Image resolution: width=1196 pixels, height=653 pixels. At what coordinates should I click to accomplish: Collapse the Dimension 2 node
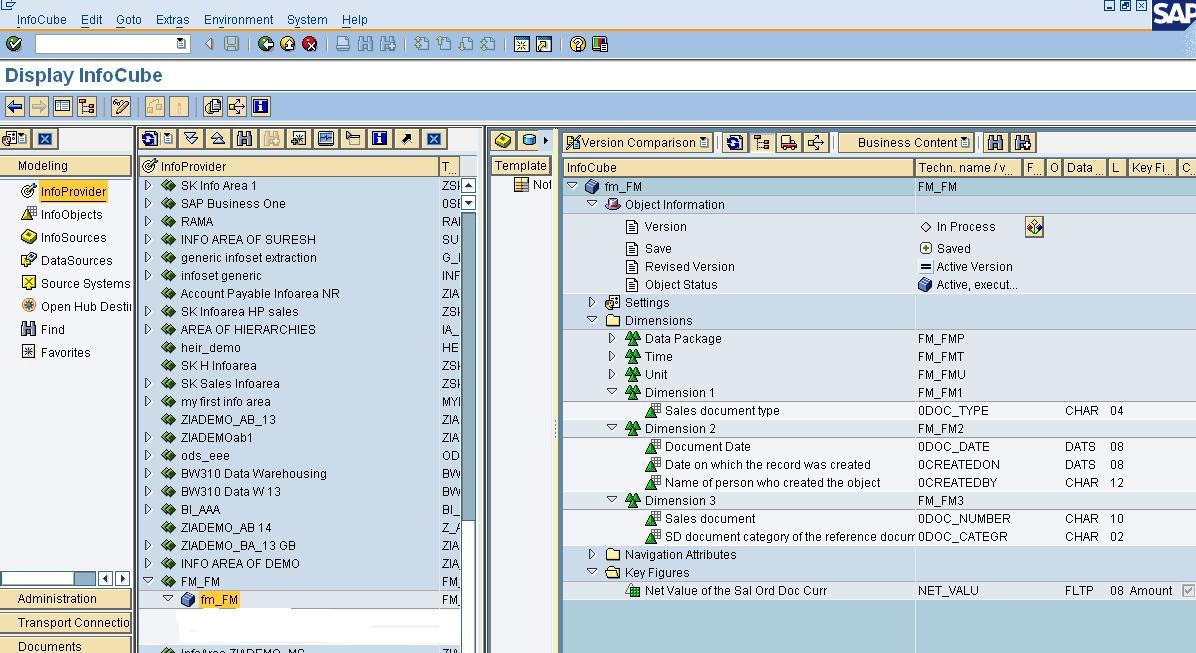point(612,428)
